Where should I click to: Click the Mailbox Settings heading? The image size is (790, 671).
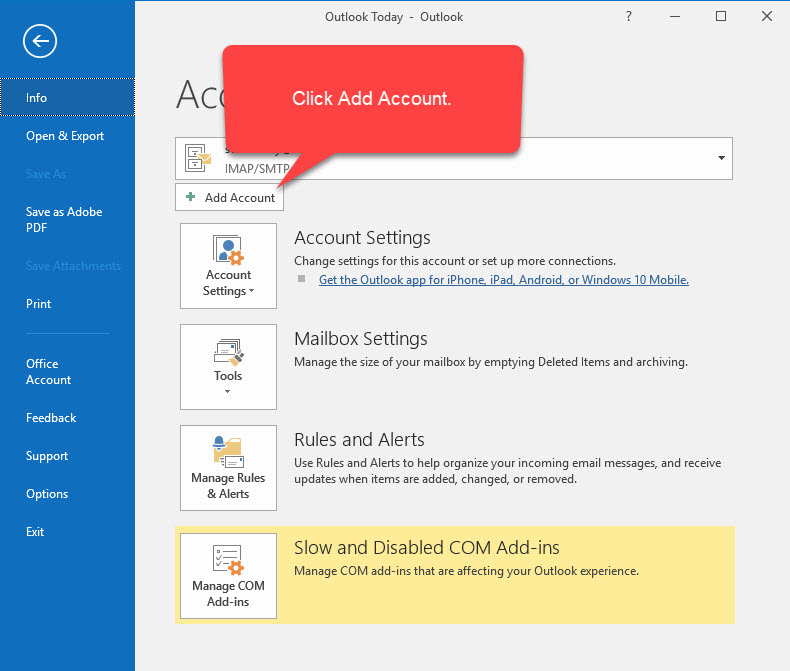pos(361,339)
